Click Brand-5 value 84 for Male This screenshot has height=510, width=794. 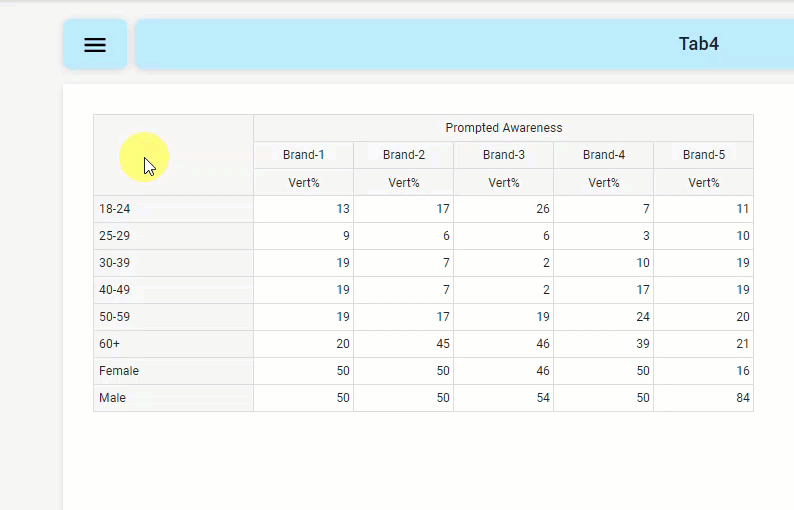tap(742, 398)
